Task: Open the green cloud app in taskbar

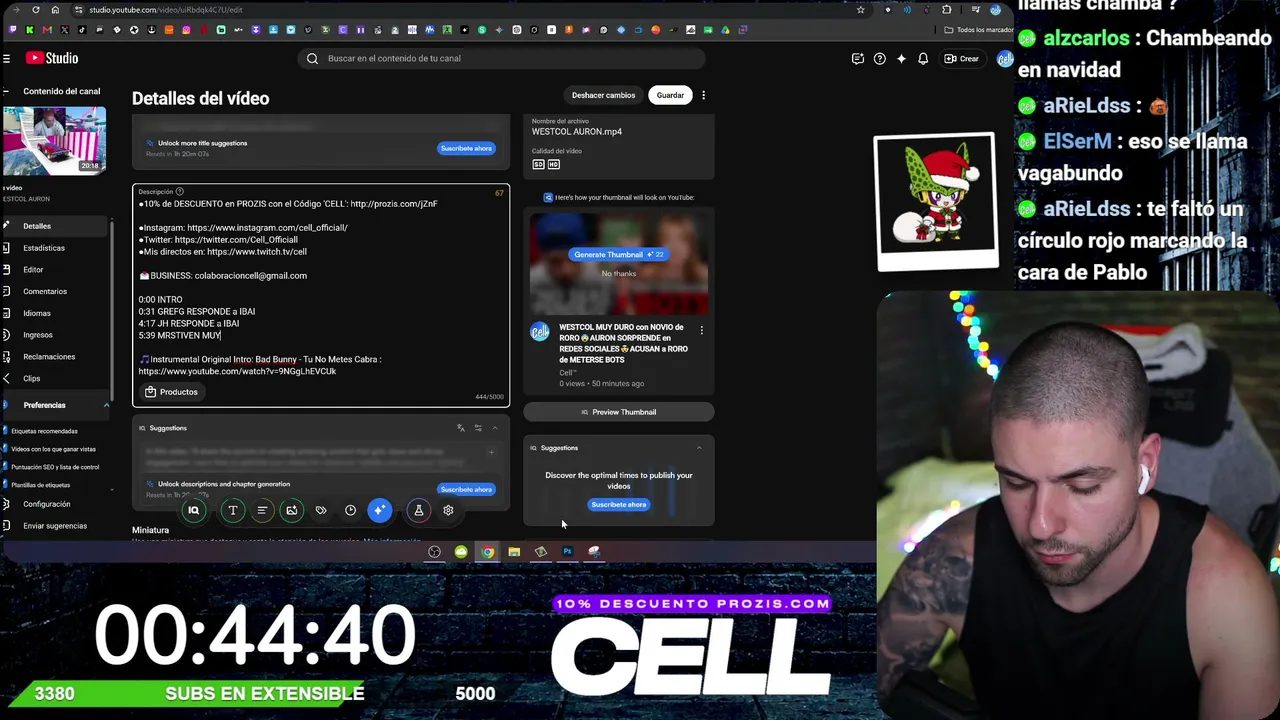Action: point(461,552)
